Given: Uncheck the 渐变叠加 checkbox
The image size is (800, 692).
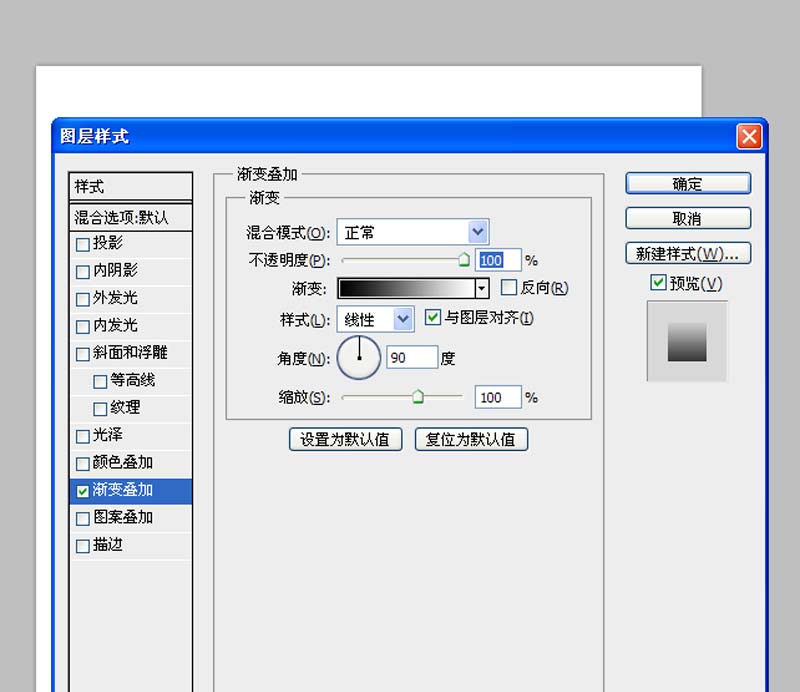Looking at the screenshot, I should (x=83, y=491).
